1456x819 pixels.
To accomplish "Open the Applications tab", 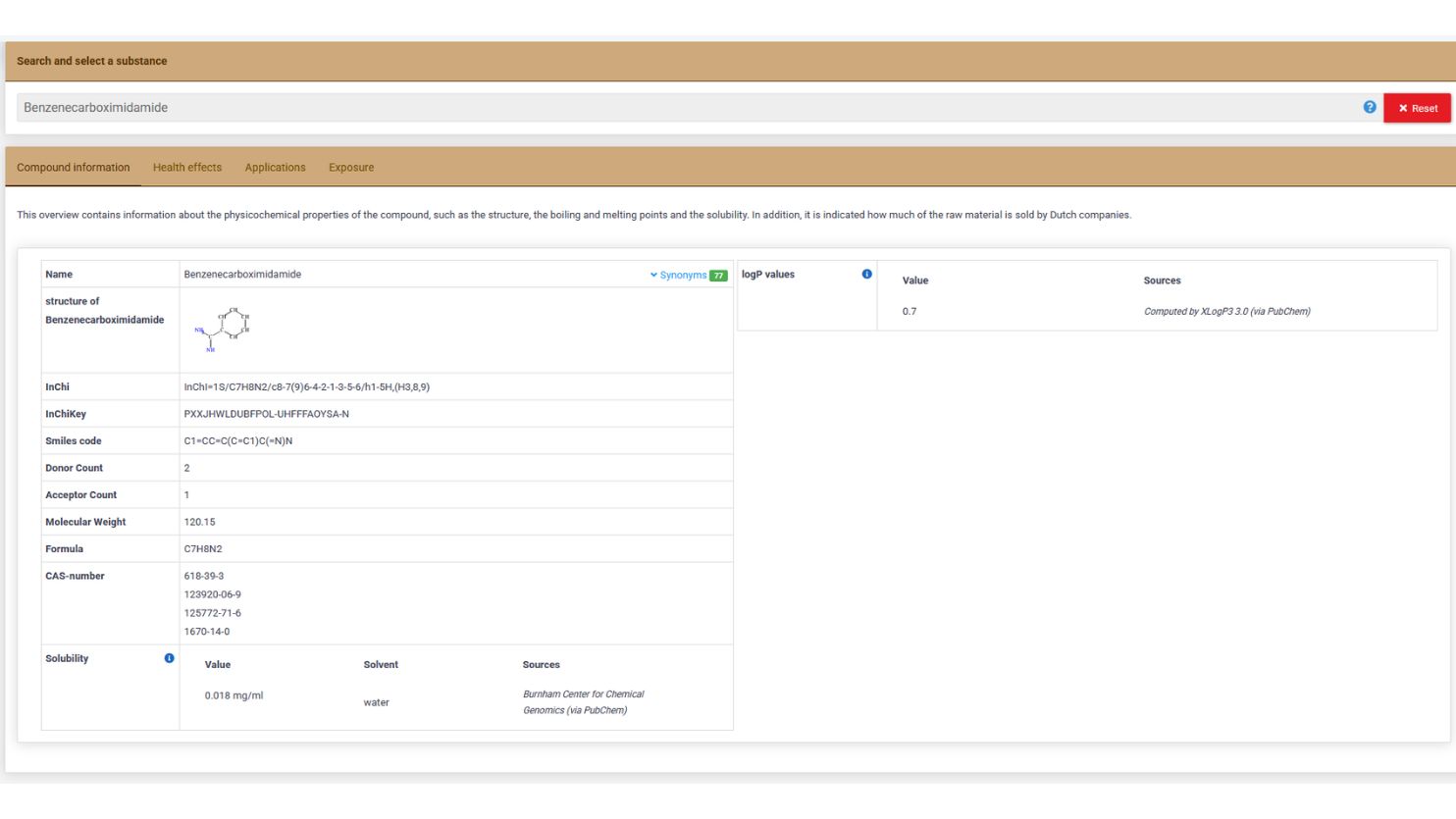I will [x=275, y=168].
